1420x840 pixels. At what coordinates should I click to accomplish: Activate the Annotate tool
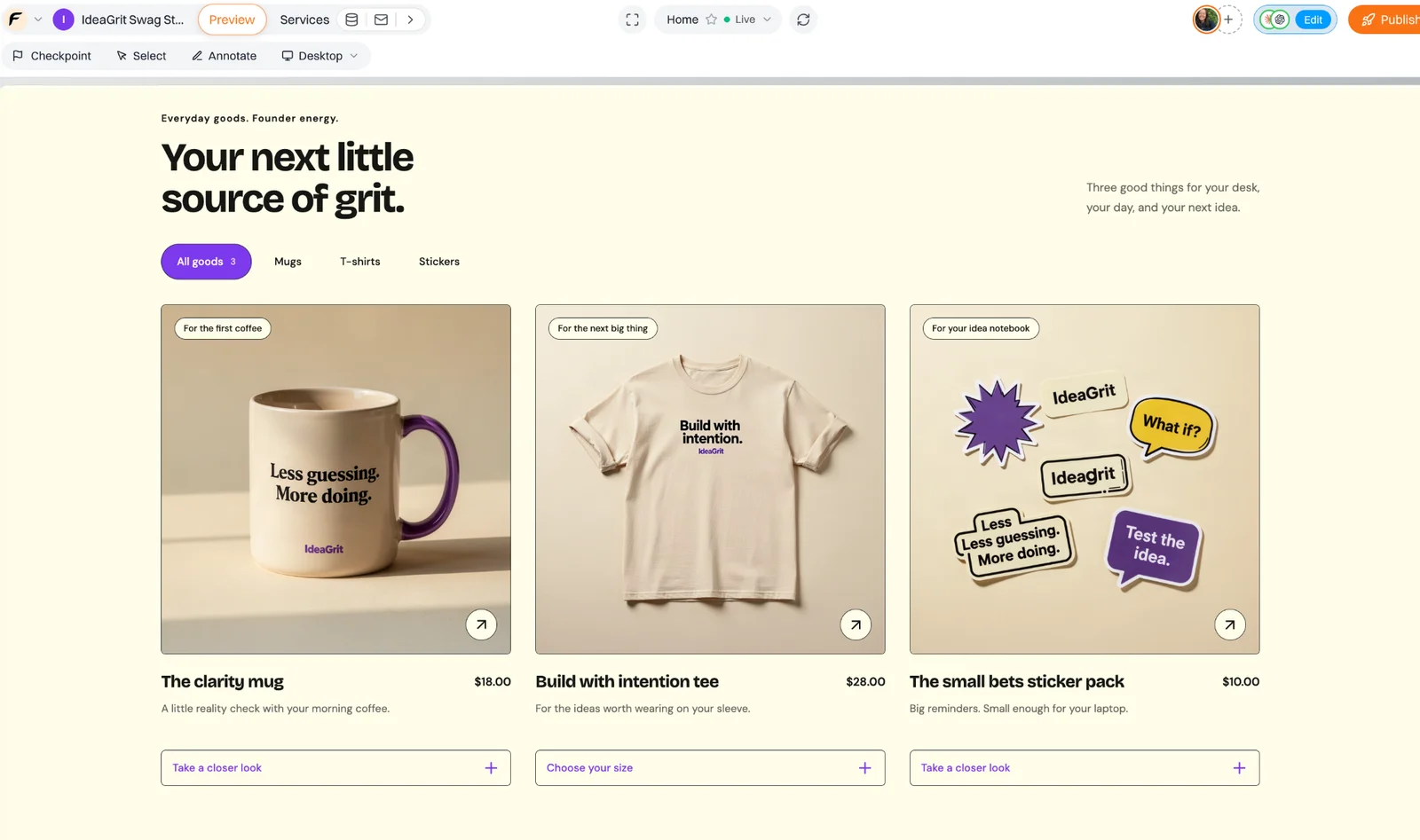(224, 56)
